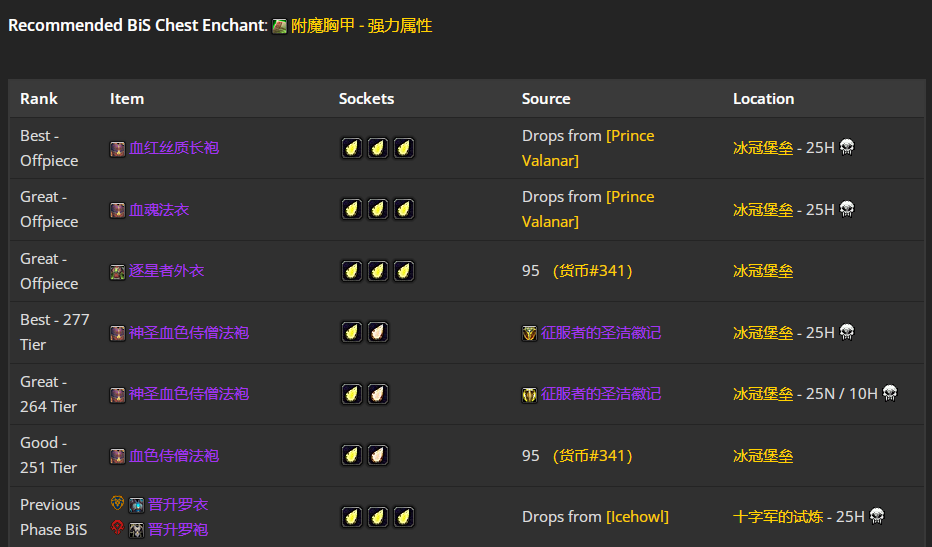Click the white meta gem socket in the Best - 277 Tier row
The height and width of the screenshot is (547, 932).
tap(378, 332)
